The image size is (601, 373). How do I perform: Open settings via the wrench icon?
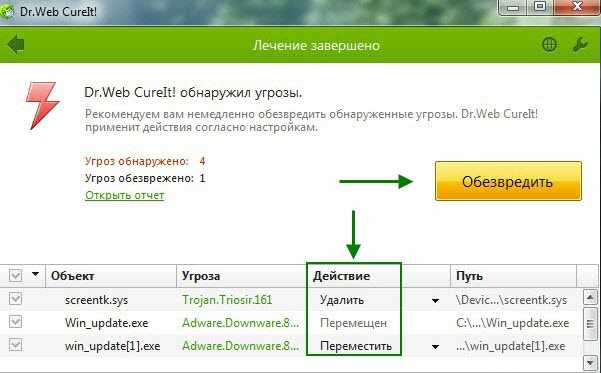coord(580,44)
